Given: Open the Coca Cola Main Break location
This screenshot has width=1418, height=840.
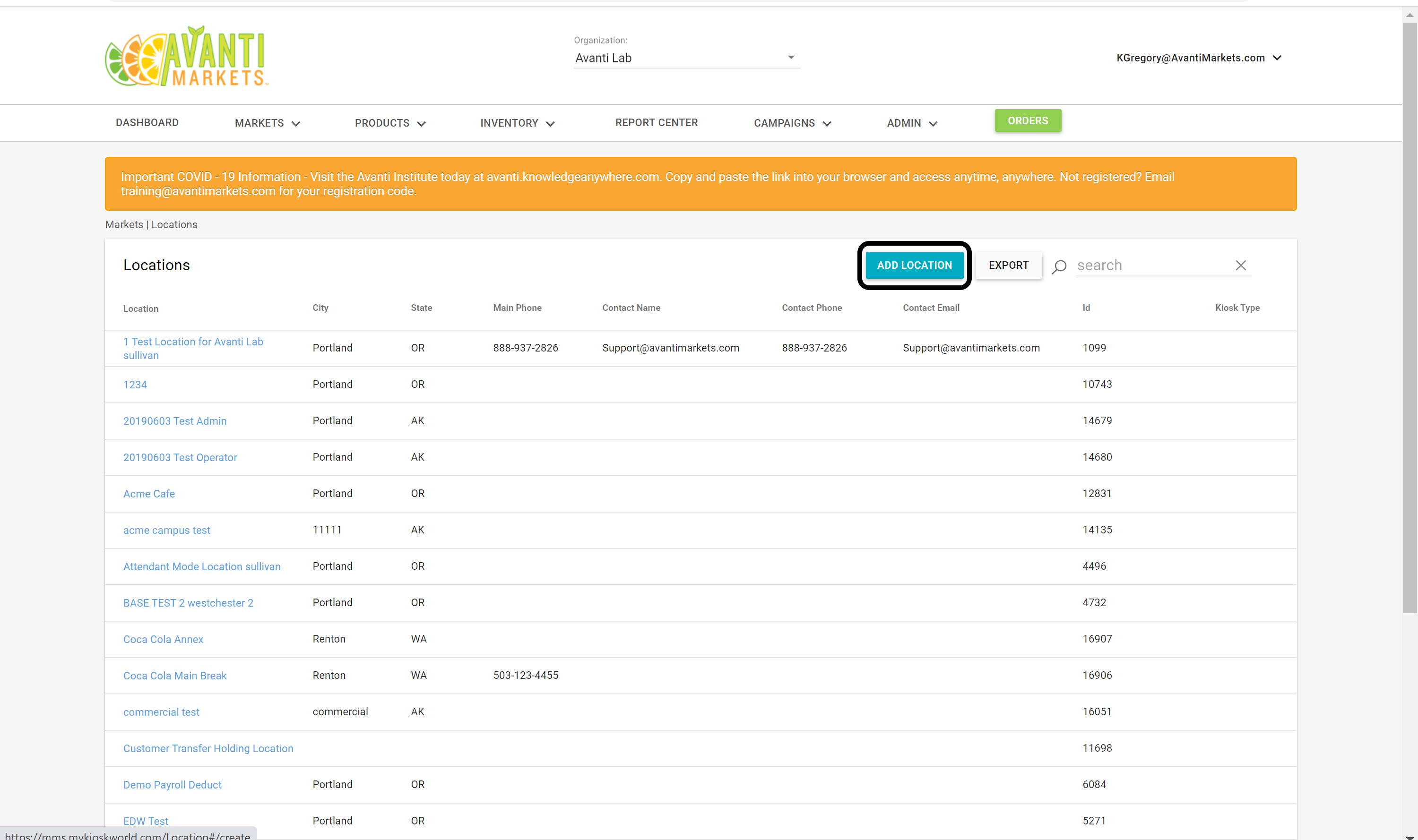Looking at the screenshot, I should point(174,676).
